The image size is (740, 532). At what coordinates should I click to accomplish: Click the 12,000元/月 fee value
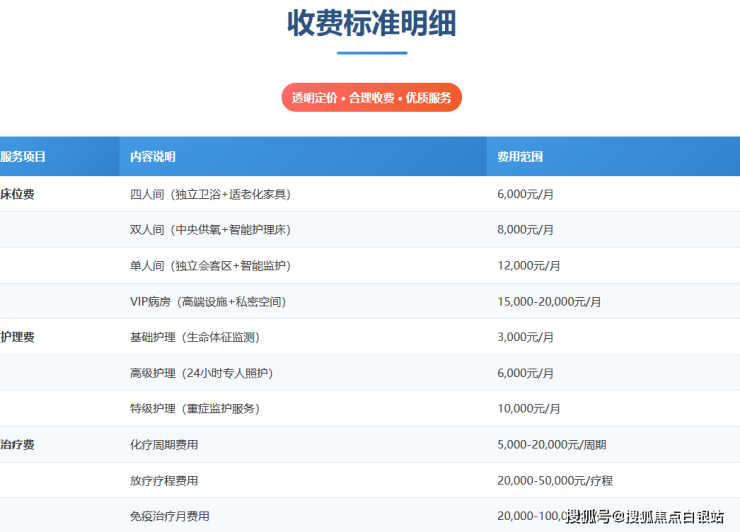coord(530,266)
